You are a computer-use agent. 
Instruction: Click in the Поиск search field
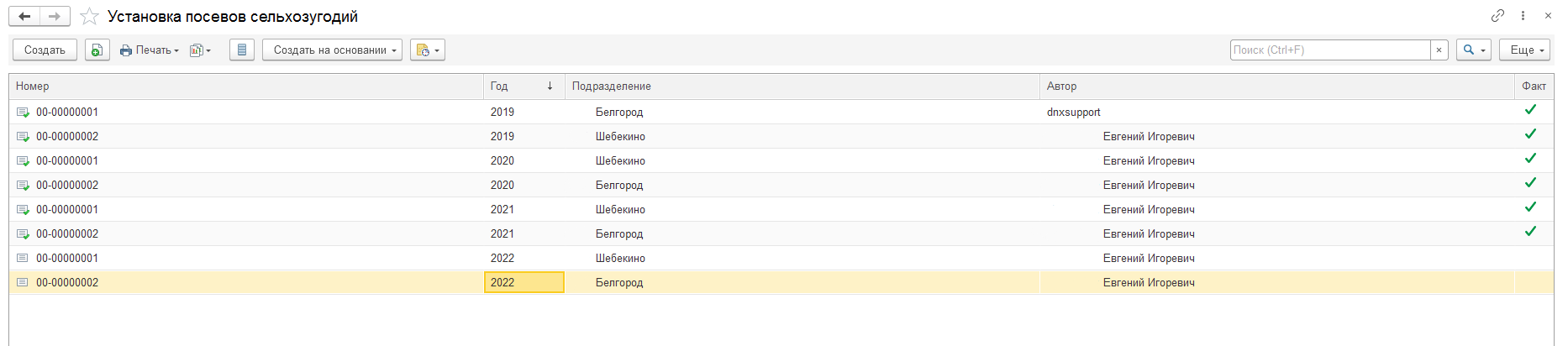tap(1329, 50)
